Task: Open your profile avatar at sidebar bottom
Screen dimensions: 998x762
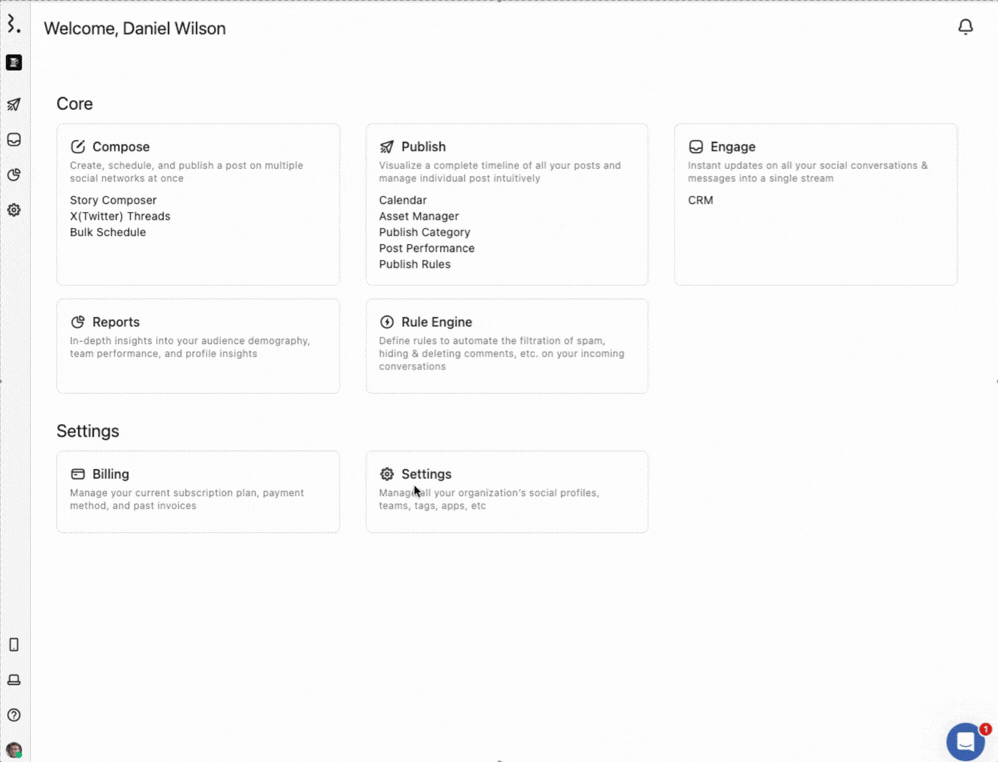Action: tap(14, 749)
